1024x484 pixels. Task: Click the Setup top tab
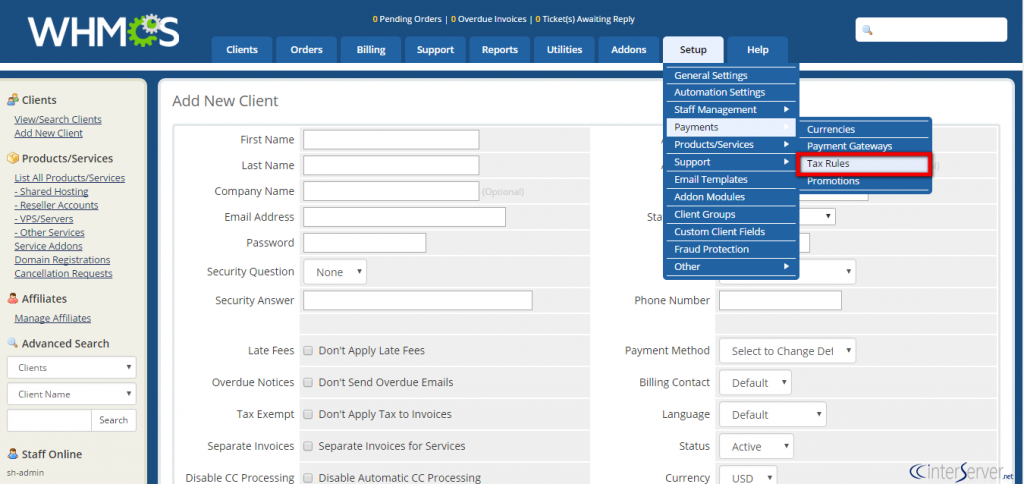pyautogui.click(x=693, y=50)
